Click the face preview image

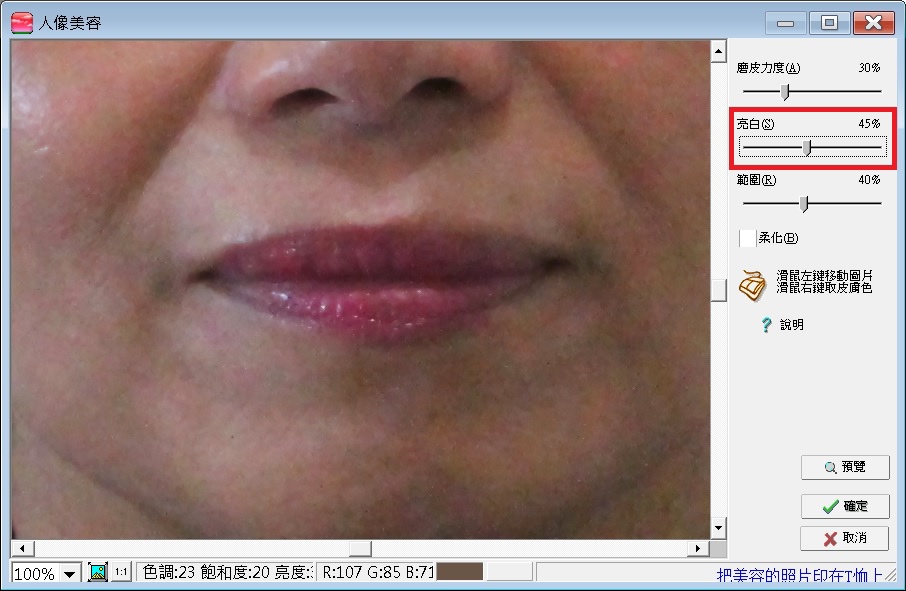pyautogui.click(x=361, y=289)
